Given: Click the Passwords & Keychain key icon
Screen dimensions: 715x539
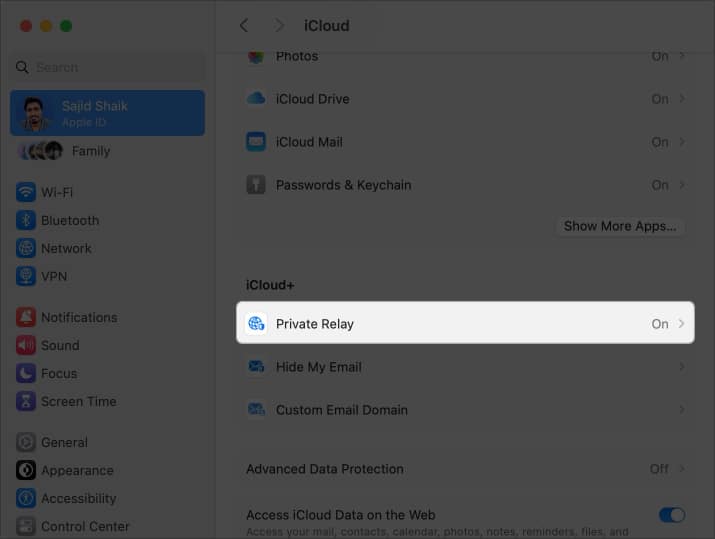Looking at the screenshot, I should 256,185.
